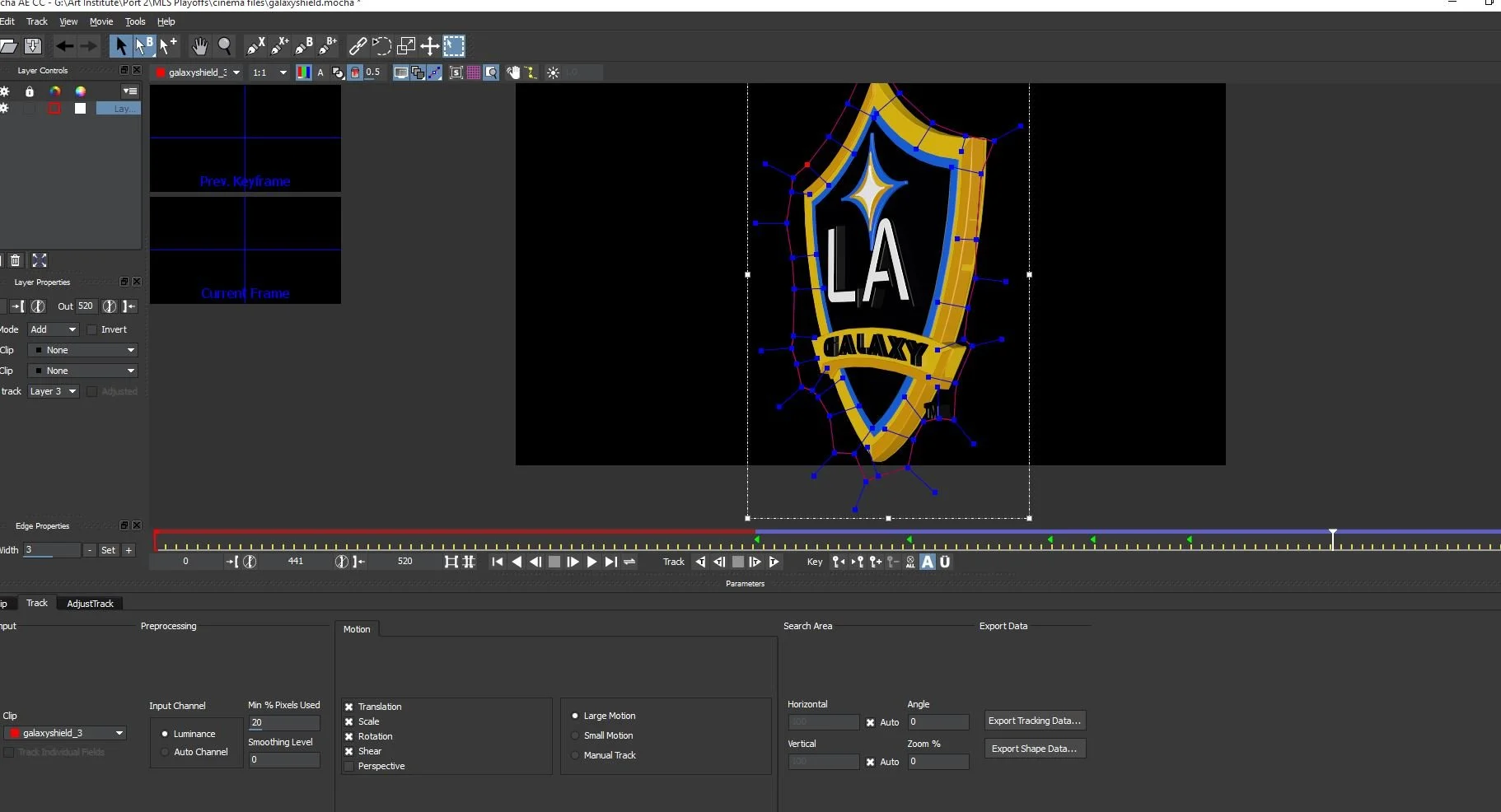Viewport: 1501px width, 812px height.
Task: Open the galaxyshield_3 viewer clip dropdown
Action: tap(198, 72)
